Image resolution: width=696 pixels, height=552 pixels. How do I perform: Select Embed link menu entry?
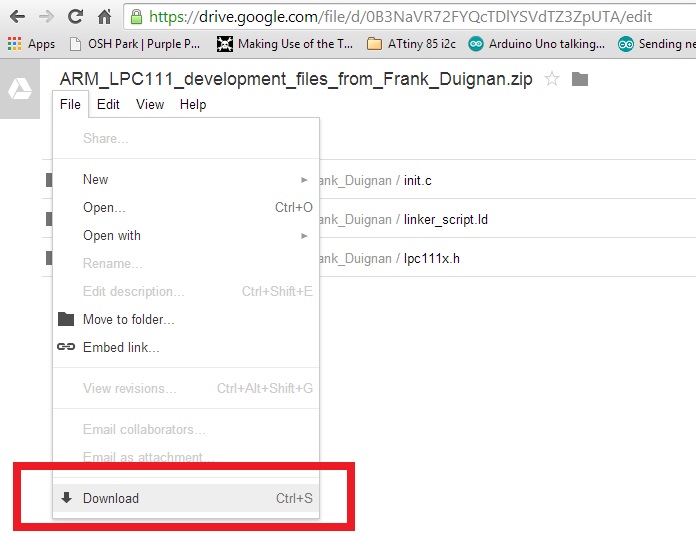[120, 348]
